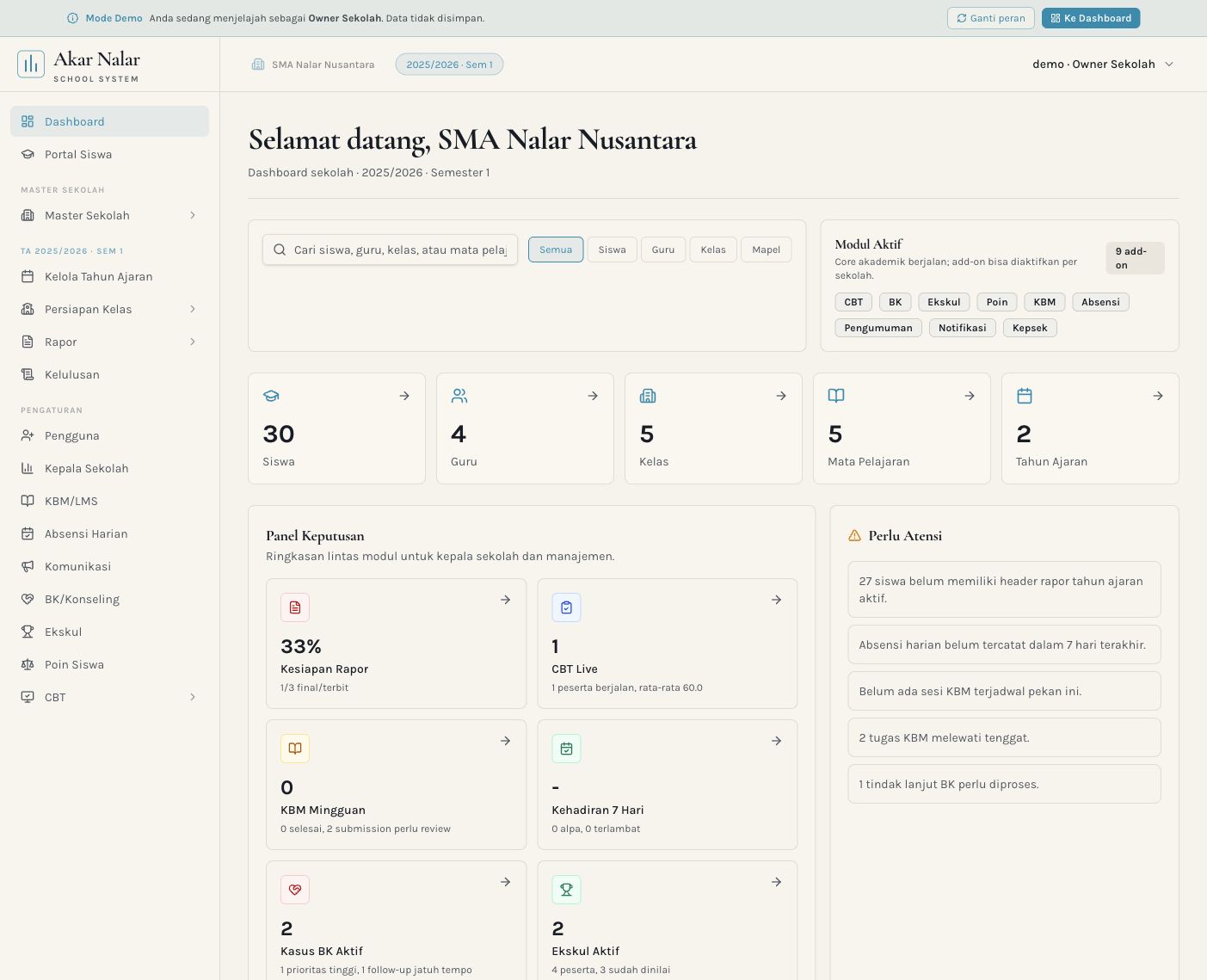Click the trophy icon on Ekskul Aktif card
This screenshot has height=980, width=1207.
566,890
